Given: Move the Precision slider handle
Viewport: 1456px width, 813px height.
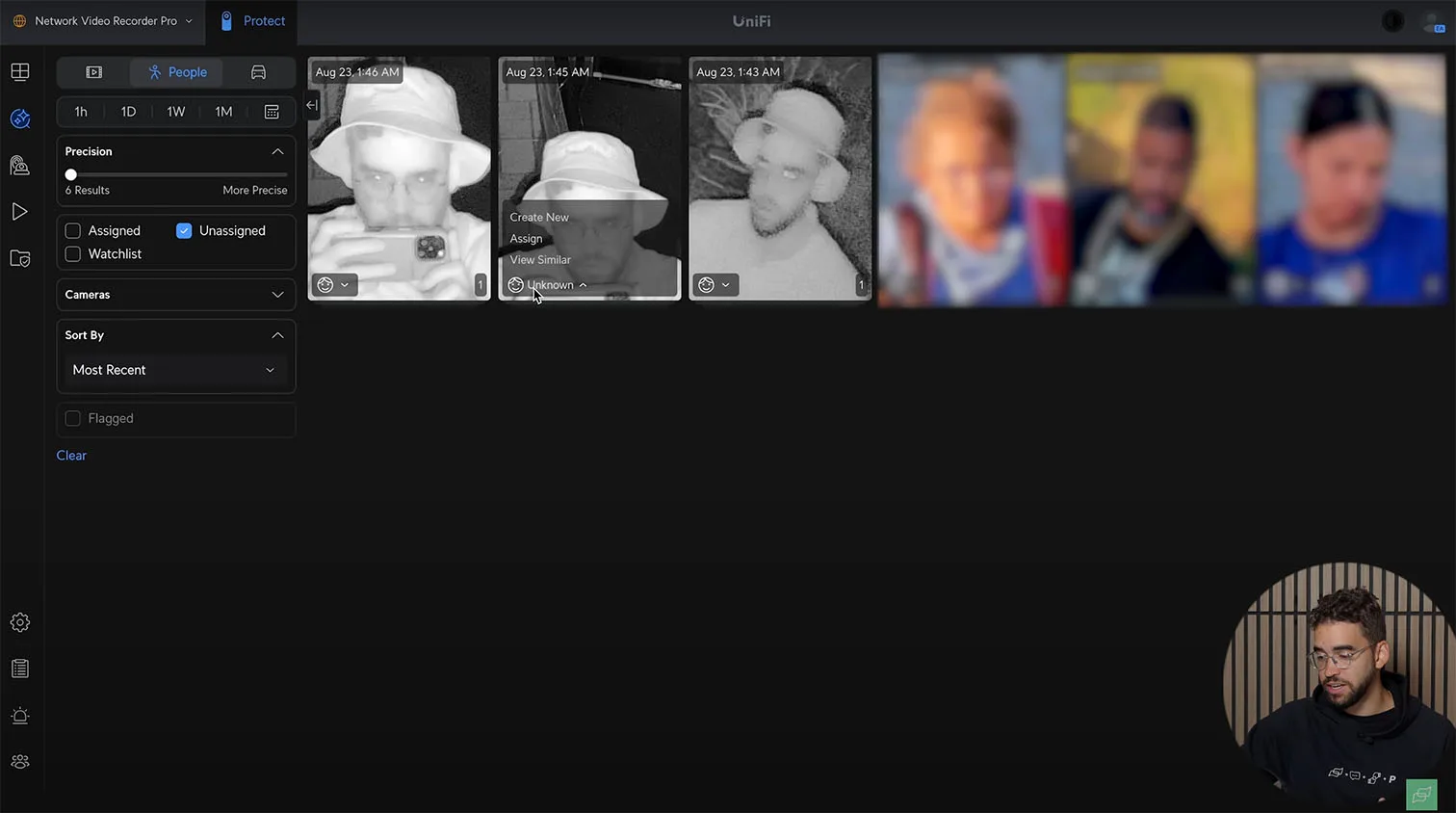Looking at the screenshot, I should [70, 174].
